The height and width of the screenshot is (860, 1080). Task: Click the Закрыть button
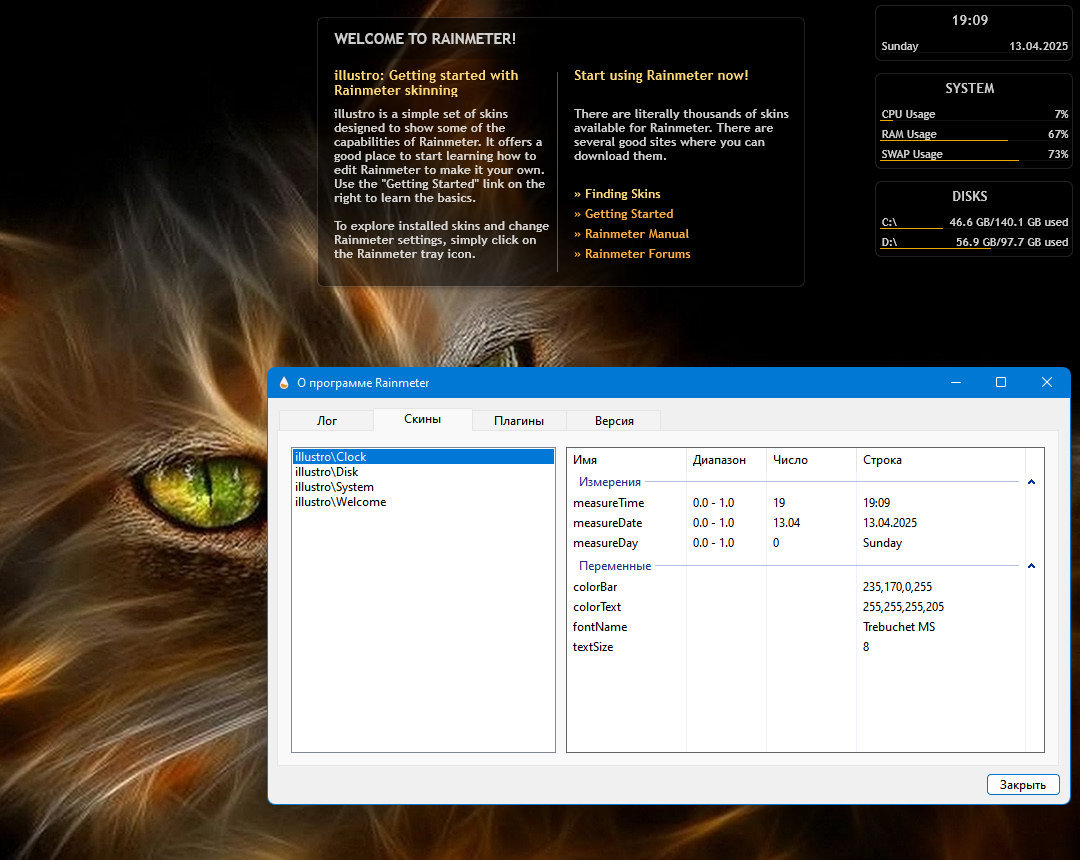click(1023, 784)
